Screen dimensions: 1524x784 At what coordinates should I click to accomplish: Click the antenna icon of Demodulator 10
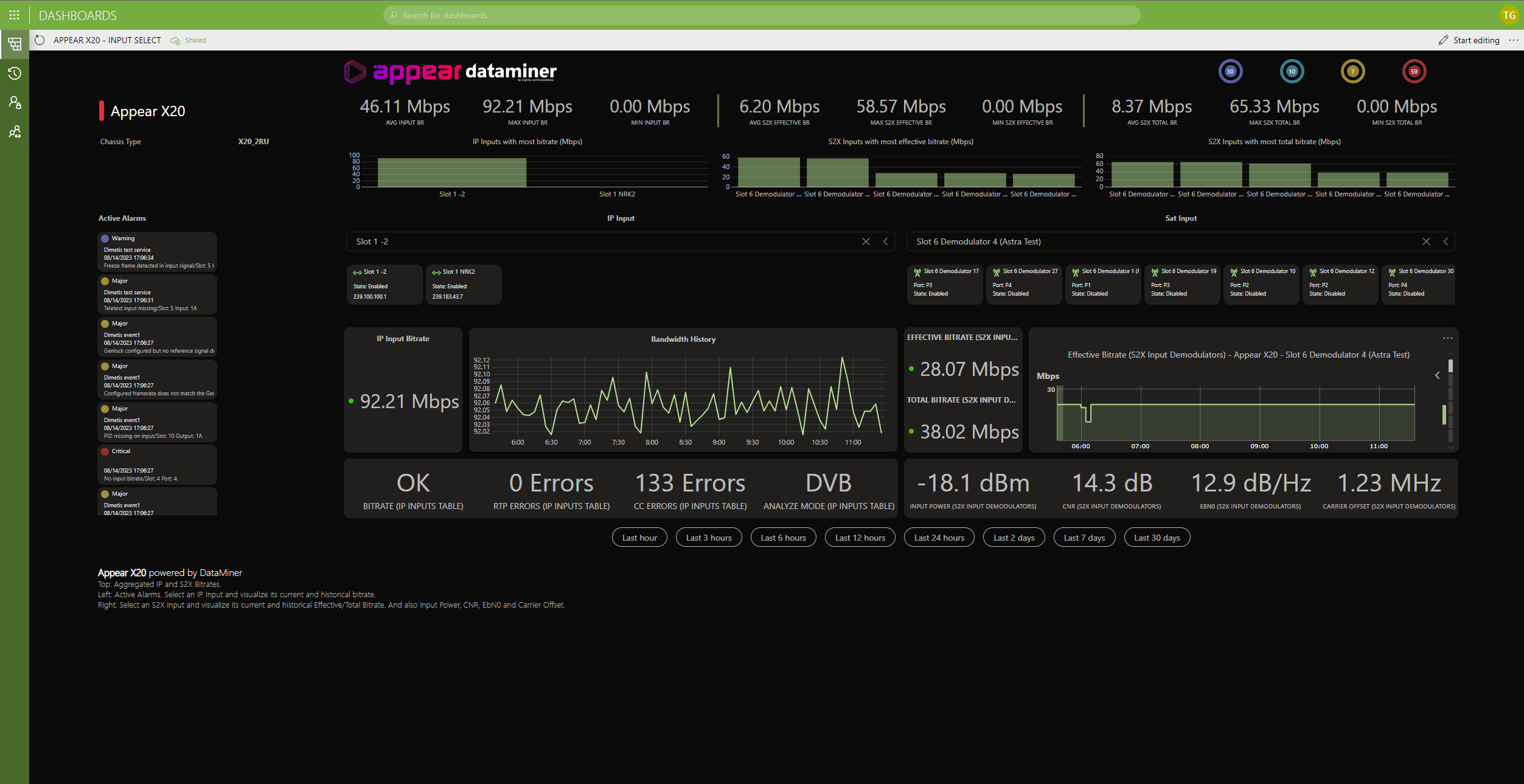point(1234,272)
